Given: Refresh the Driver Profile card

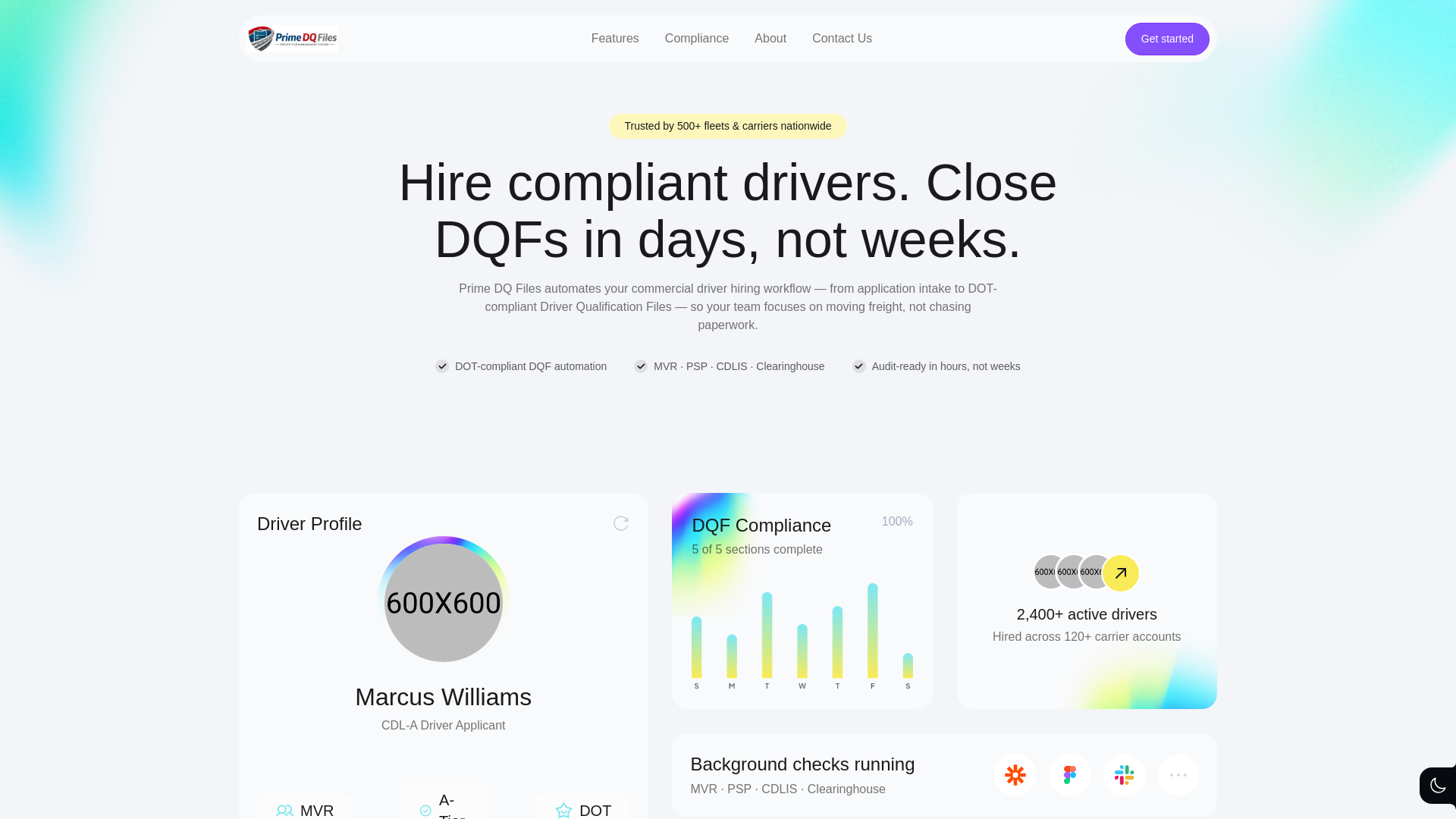Looking at the screenshot, I should click(621, 523).
